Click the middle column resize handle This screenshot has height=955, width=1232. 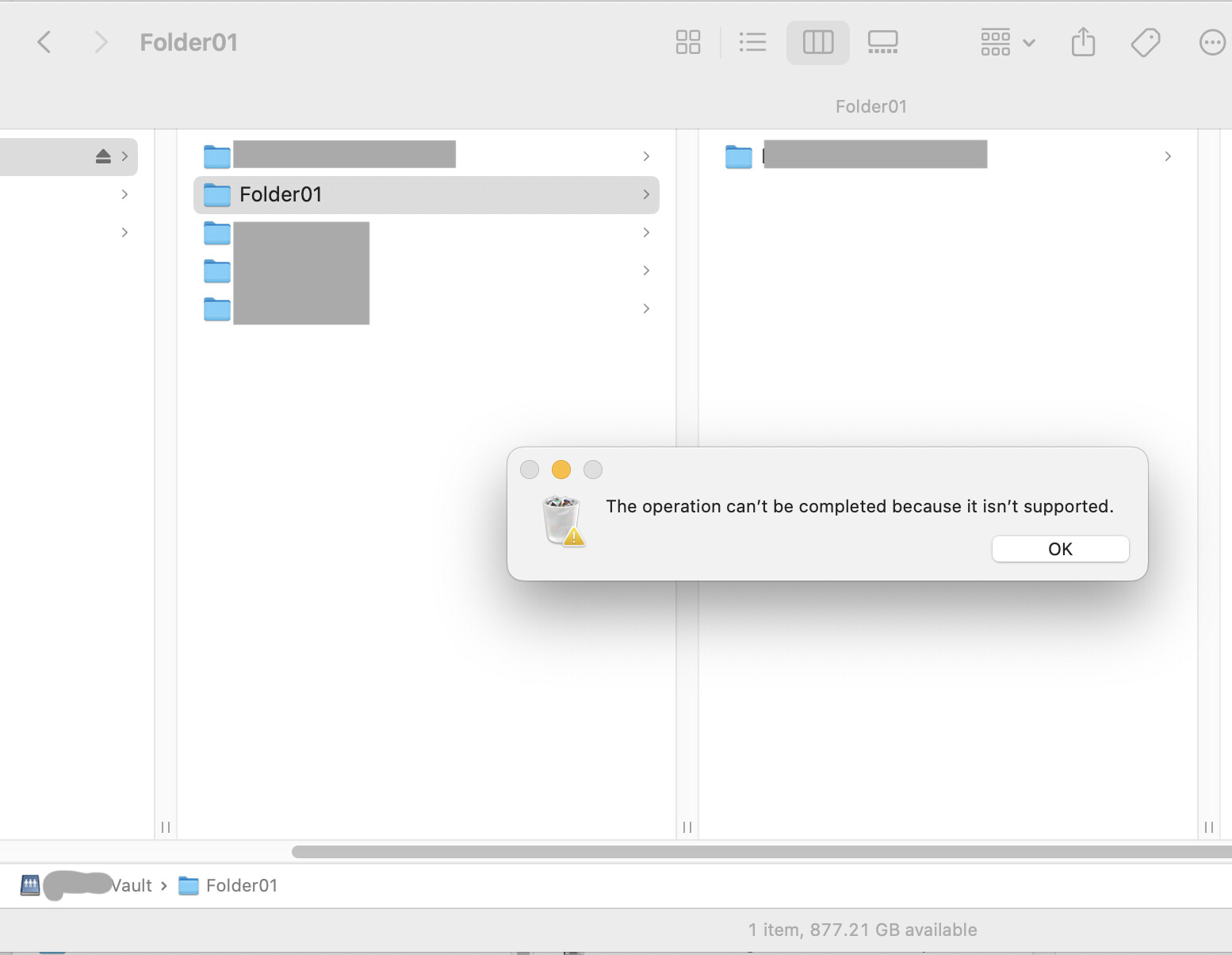click(x=687, y=827)
